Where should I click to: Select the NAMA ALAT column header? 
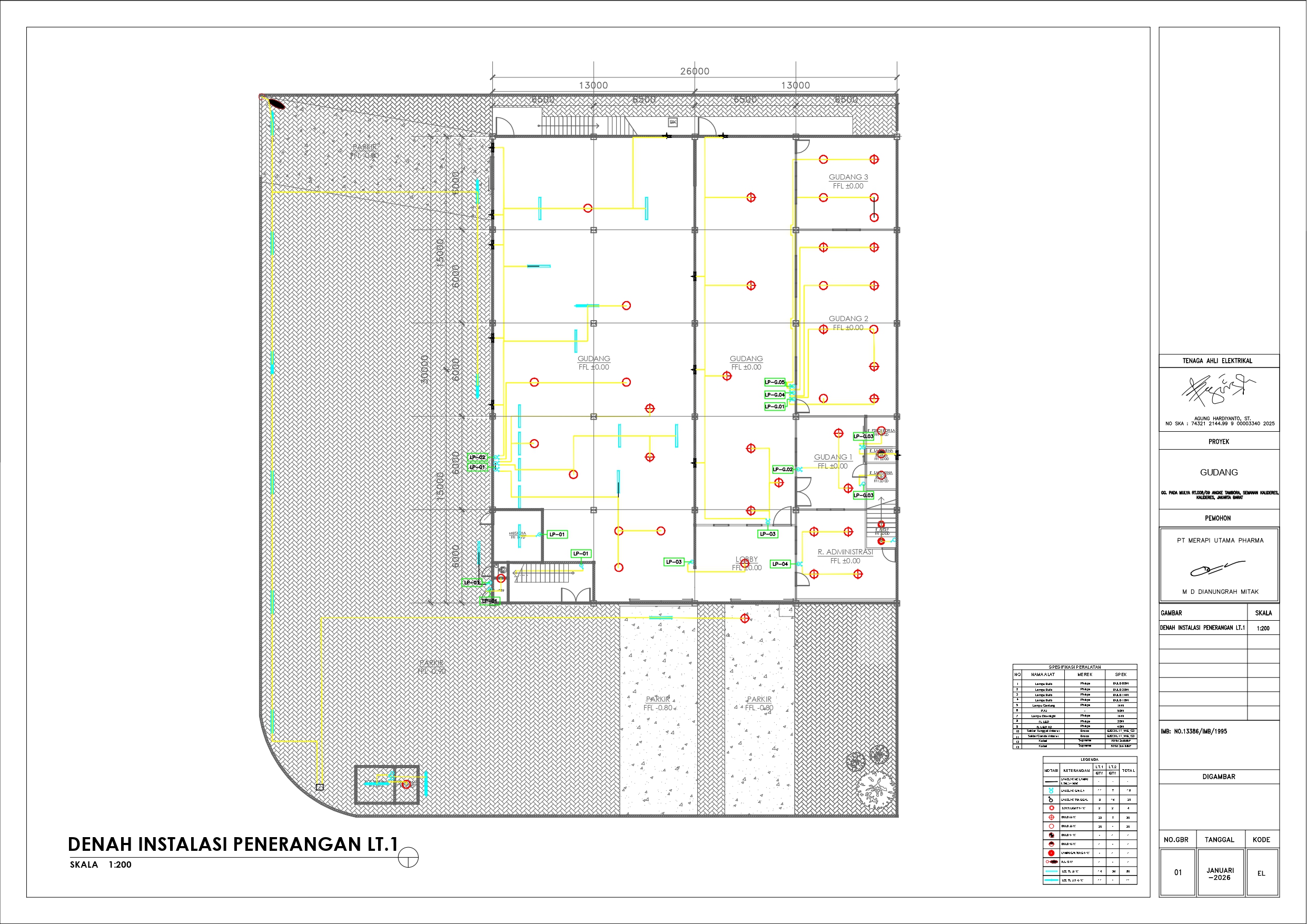point(1043,674)
